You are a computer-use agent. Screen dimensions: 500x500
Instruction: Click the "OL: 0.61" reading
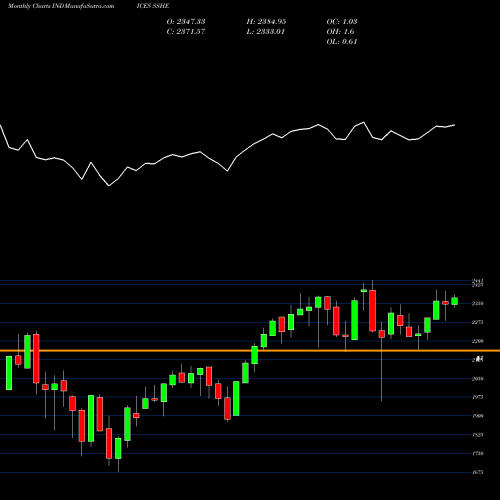tap(342, 42)
